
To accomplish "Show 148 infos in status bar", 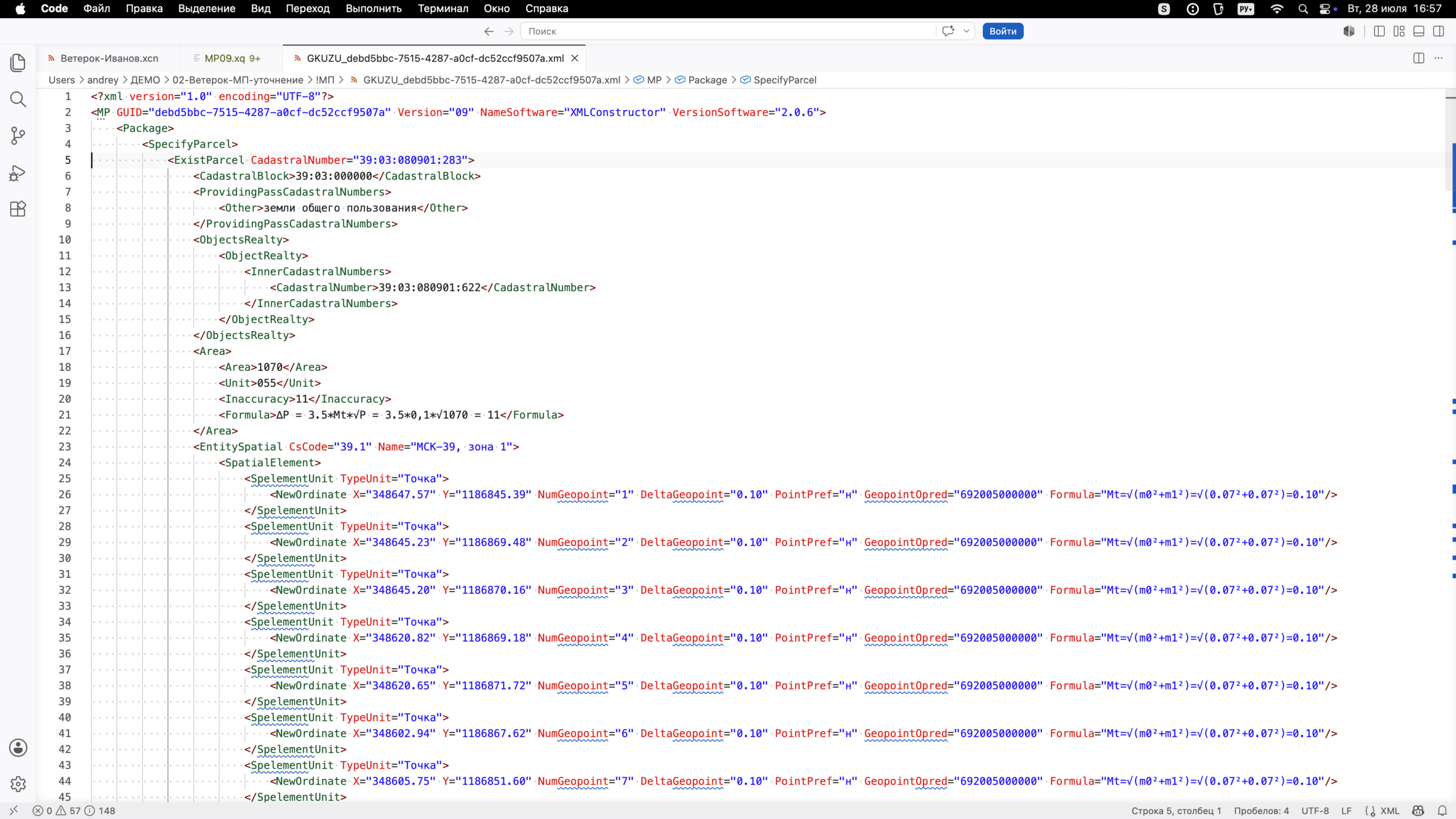I will tap(100, 810).
